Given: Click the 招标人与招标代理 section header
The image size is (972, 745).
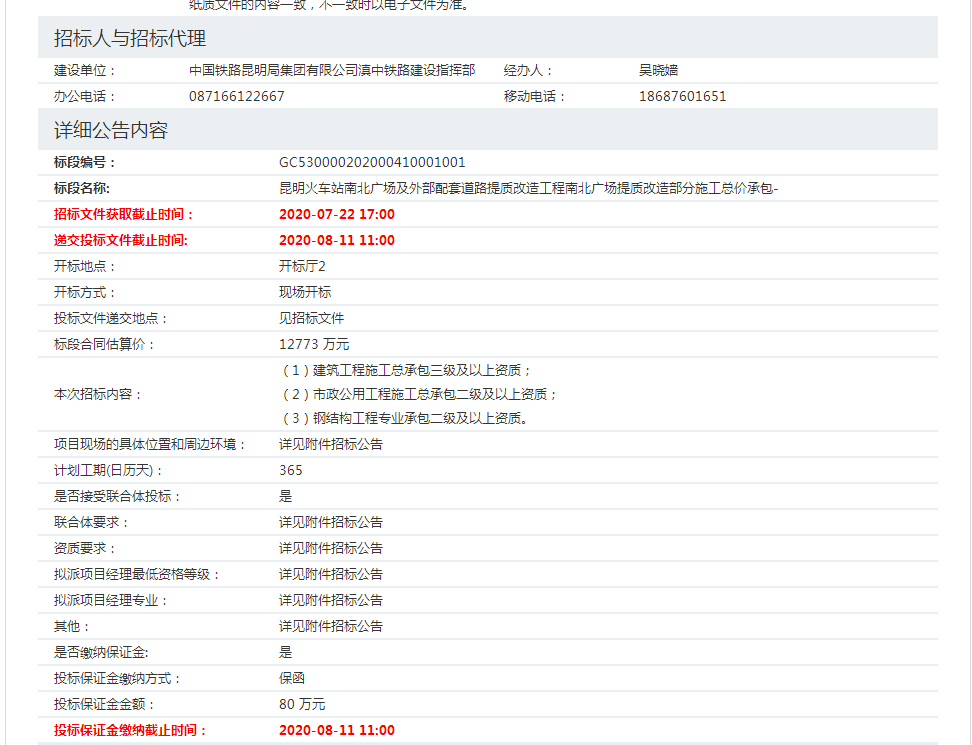Looking at the screenshot, I should point(130,39).
